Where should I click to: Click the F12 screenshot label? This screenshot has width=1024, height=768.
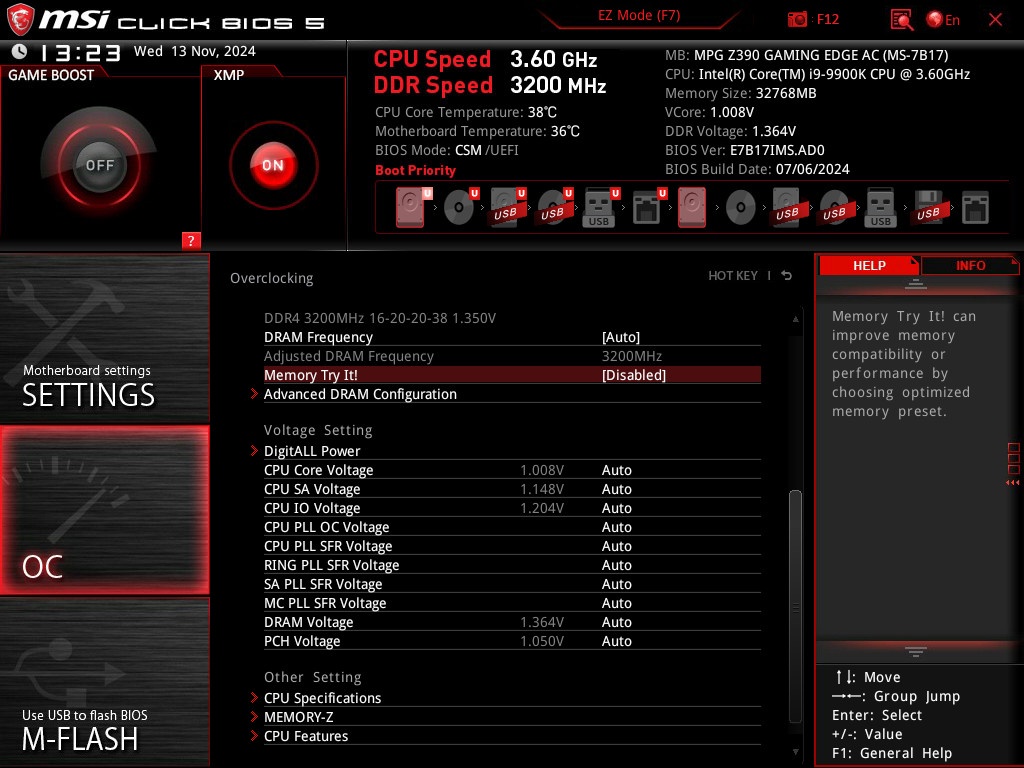(x=827, y=19)
